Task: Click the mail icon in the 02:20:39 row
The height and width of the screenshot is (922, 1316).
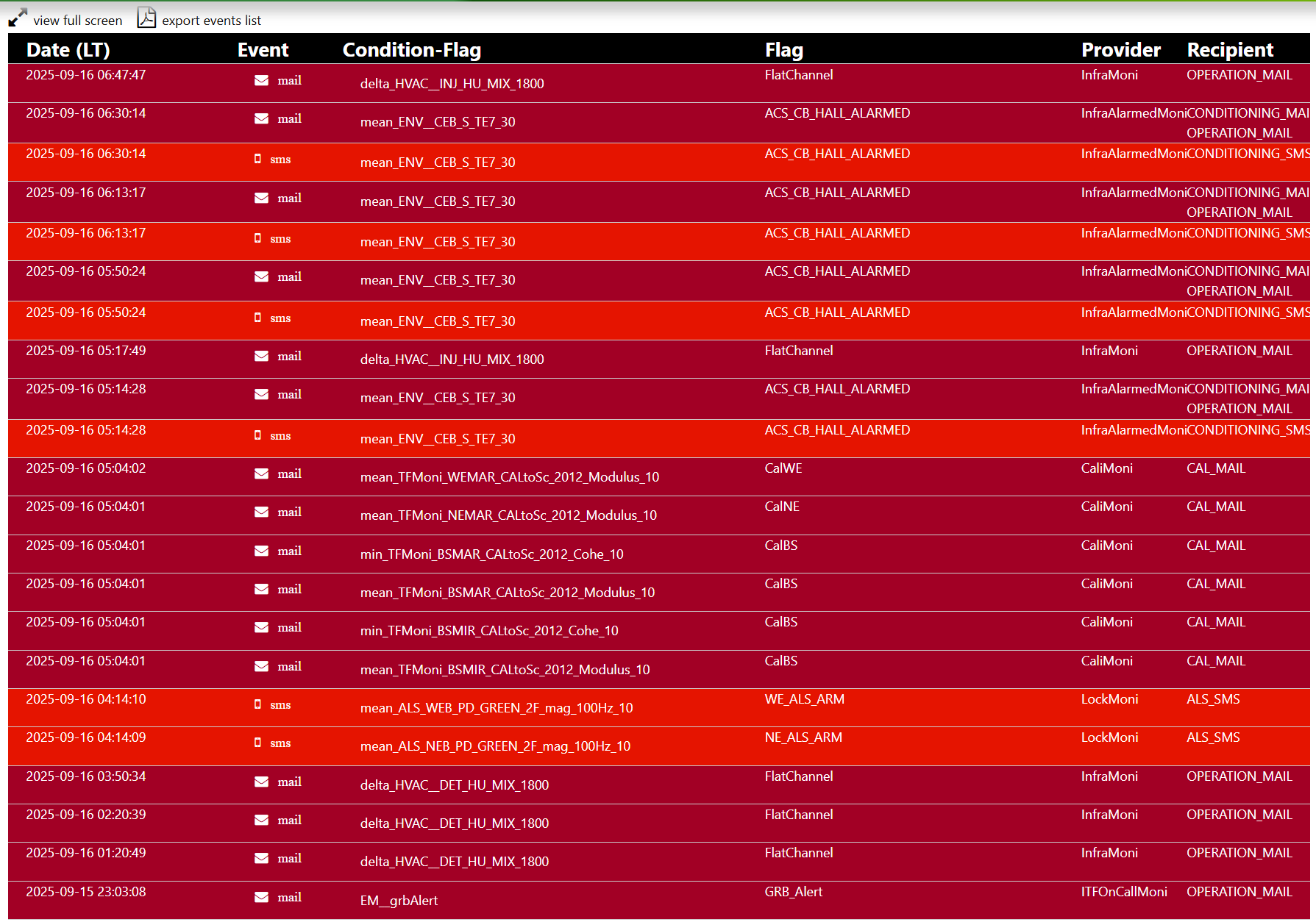Action: coord(261,820)
